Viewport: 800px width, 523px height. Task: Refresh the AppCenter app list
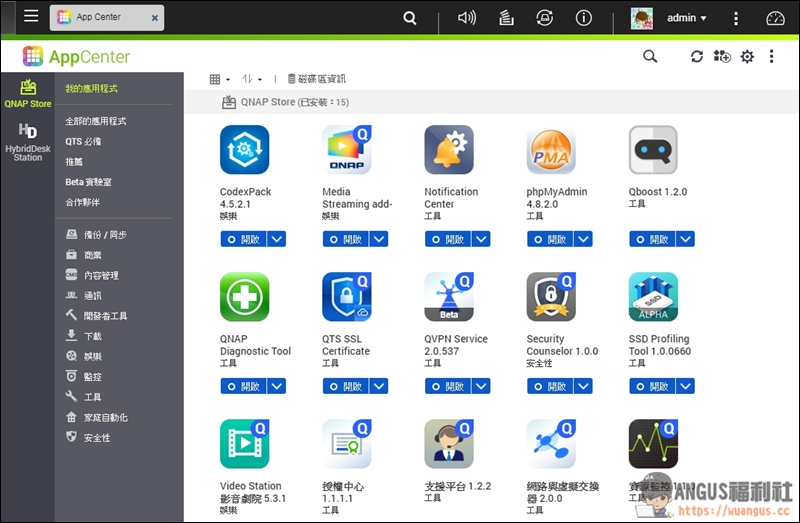[697, 57]
